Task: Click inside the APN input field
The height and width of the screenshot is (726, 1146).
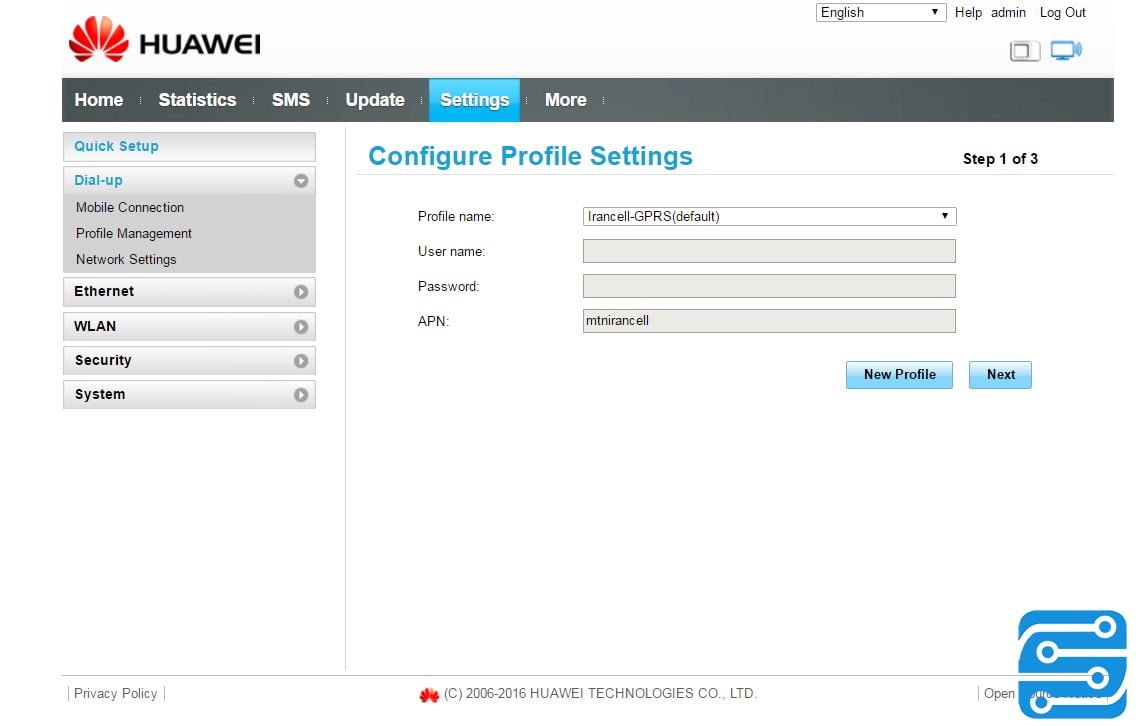Action: pos(768,320)
